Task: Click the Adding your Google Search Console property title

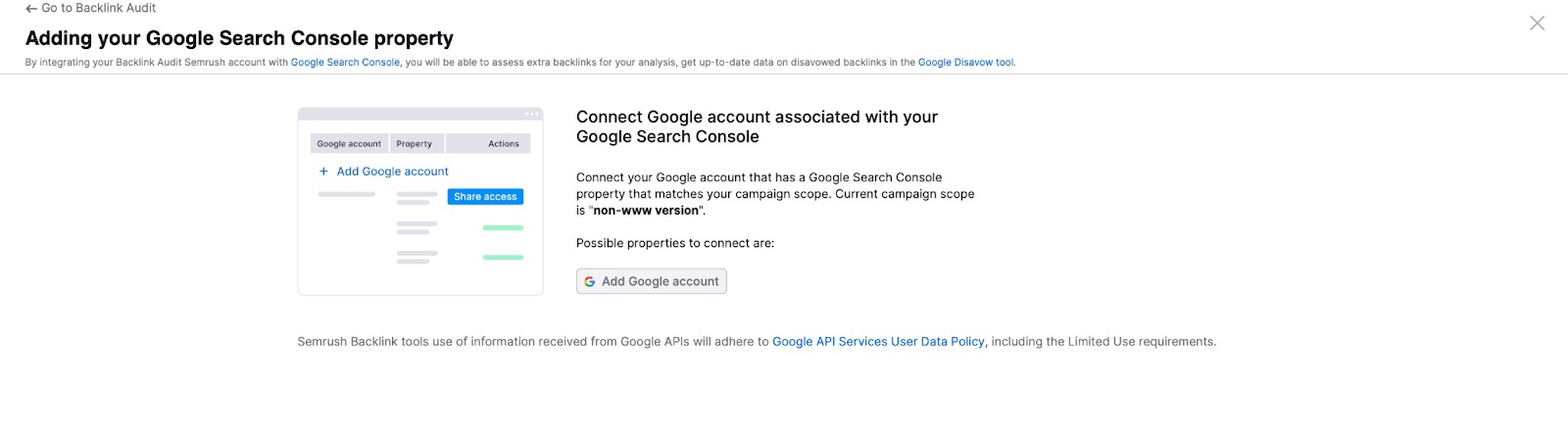Action: click(239, 38)
